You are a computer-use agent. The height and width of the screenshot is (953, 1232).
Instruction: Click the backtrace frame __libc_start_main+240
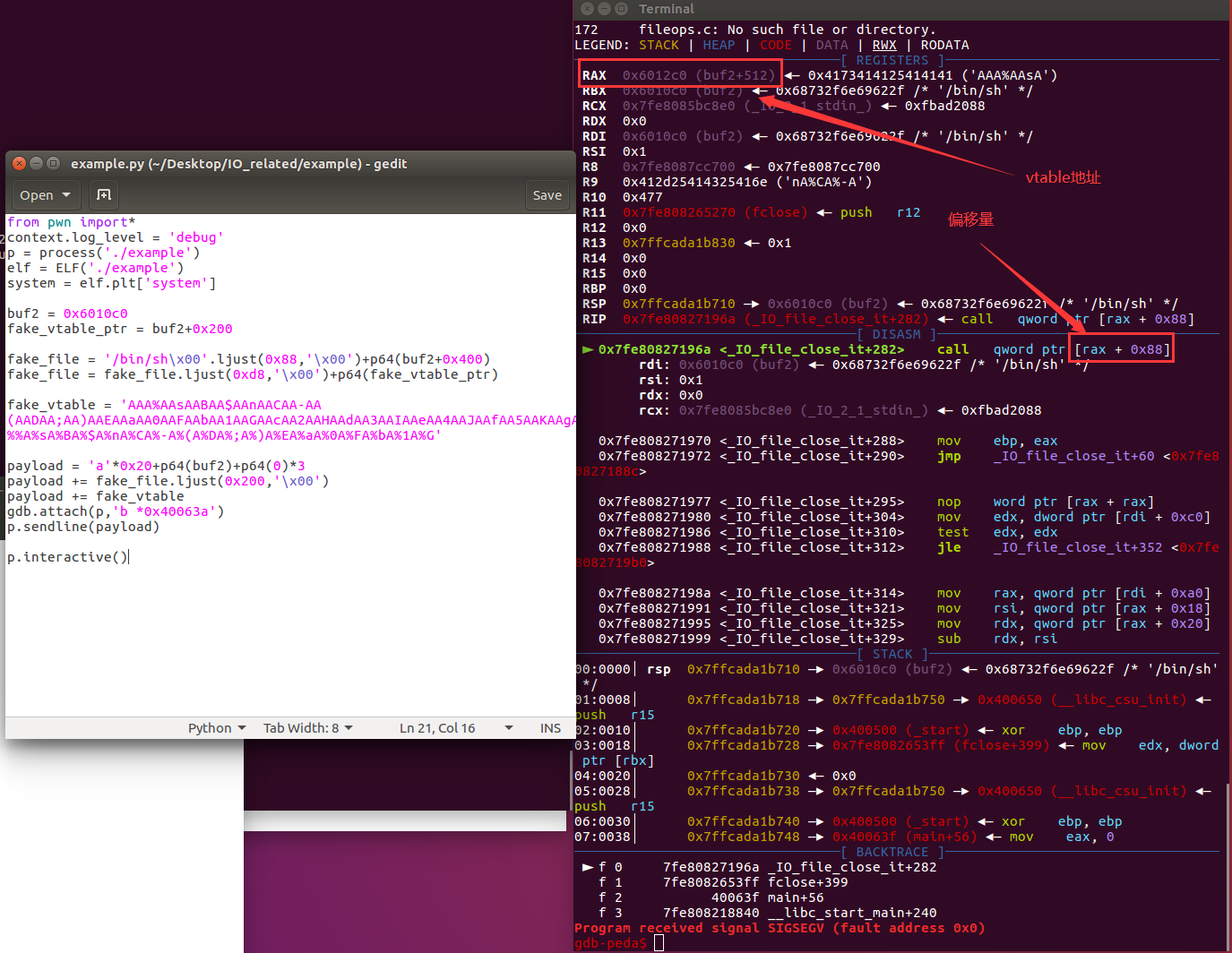767,913
